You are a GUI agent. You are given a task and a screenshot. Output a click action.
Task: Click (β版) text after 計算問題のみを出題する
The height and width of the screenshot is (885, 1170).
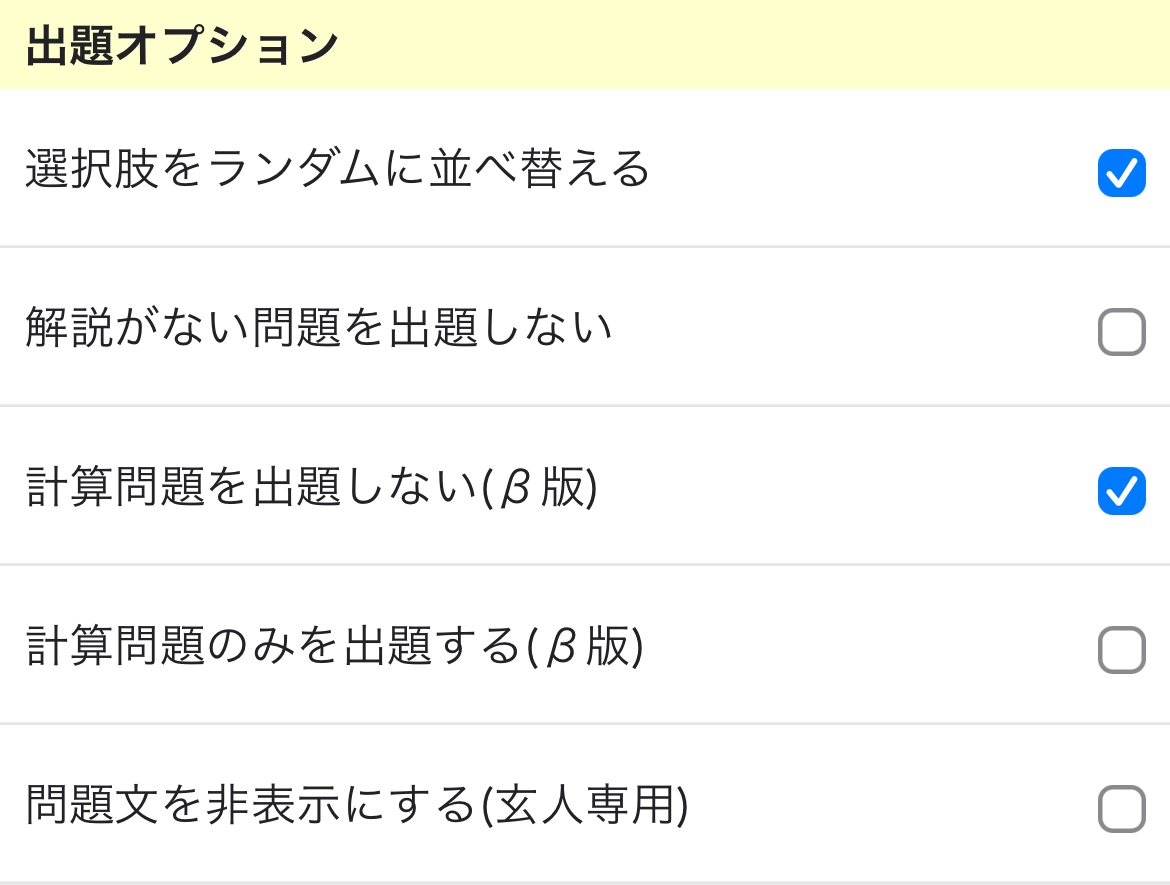click(584, 646)
